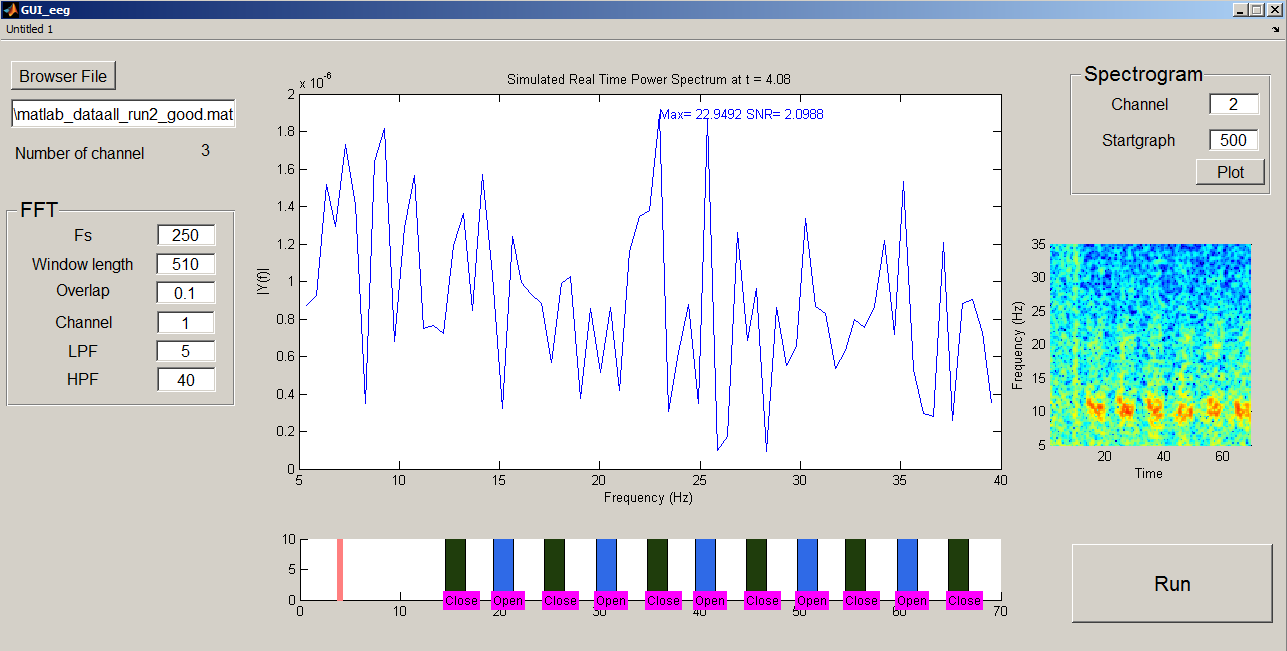Click the GUI_eeg application icon in the title bar

click(x=10, y=9)
